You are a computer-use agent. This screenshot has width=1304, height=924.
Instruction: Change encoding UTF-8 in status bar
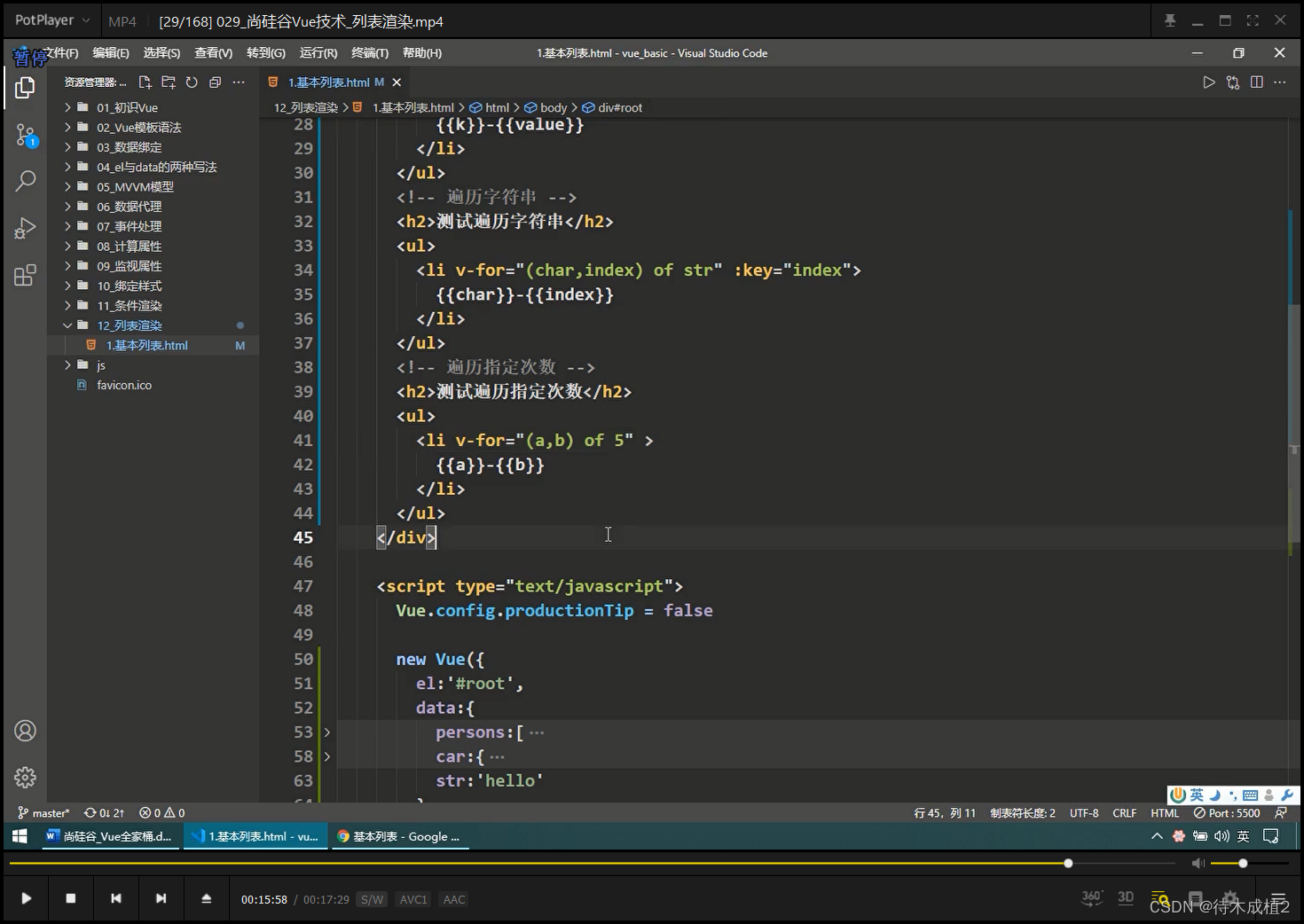[x=1084, y=813]
